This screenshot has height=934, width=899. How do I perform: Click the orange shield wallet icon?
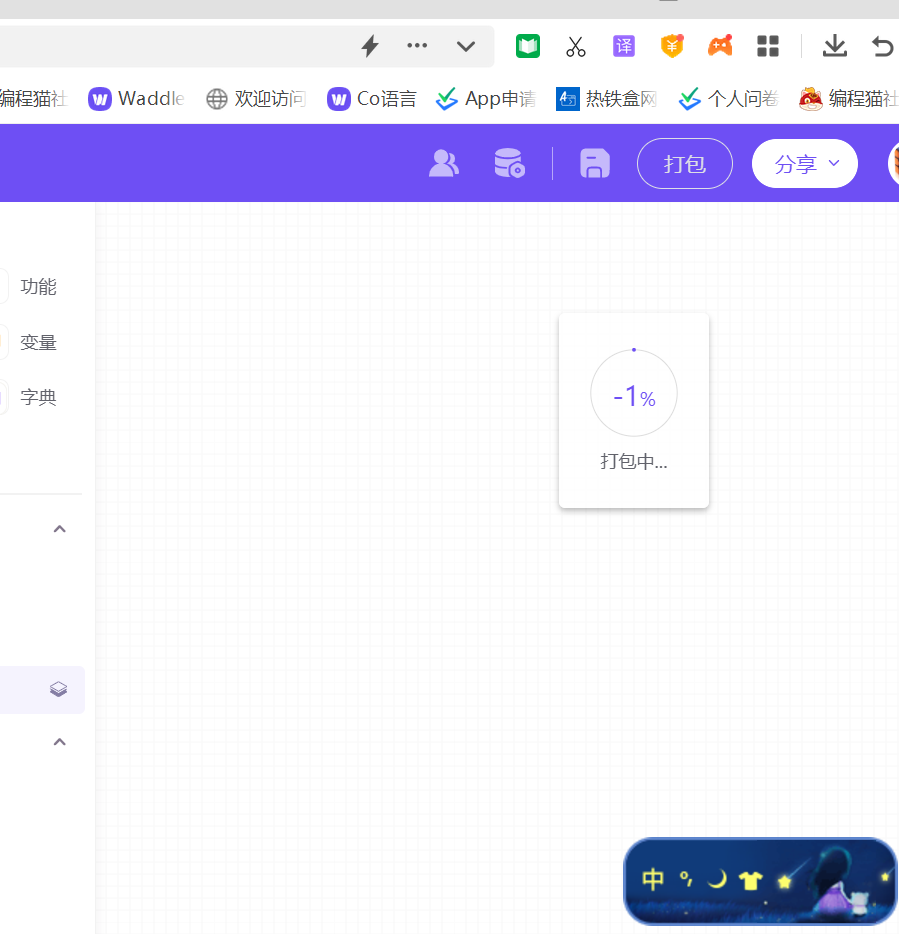click(x=672, y=46)
